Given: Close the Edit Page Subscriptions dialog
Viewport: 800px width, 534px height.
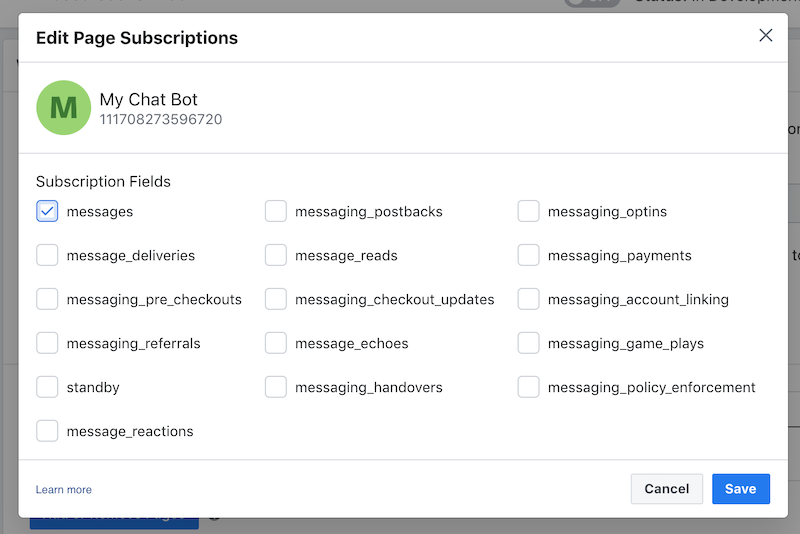Looking at the screenshot, I should (x=766, y=36).
